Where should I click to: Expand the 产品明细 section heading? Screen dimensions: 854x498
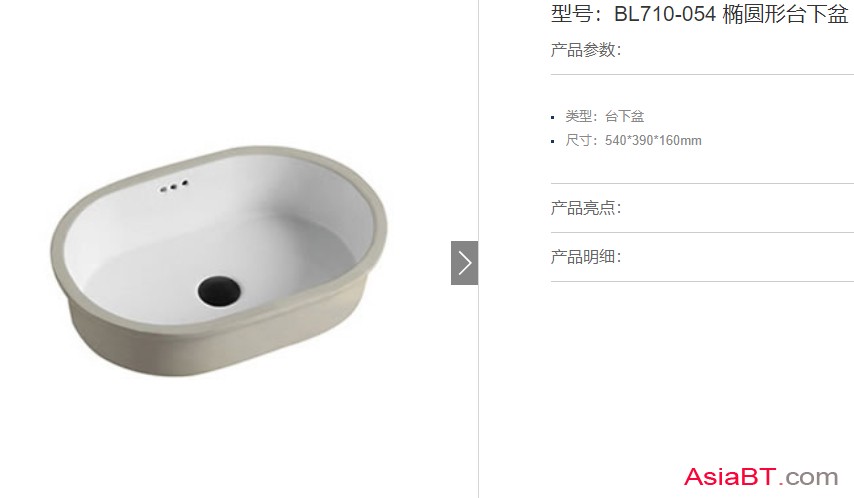(x=585, y=257)
